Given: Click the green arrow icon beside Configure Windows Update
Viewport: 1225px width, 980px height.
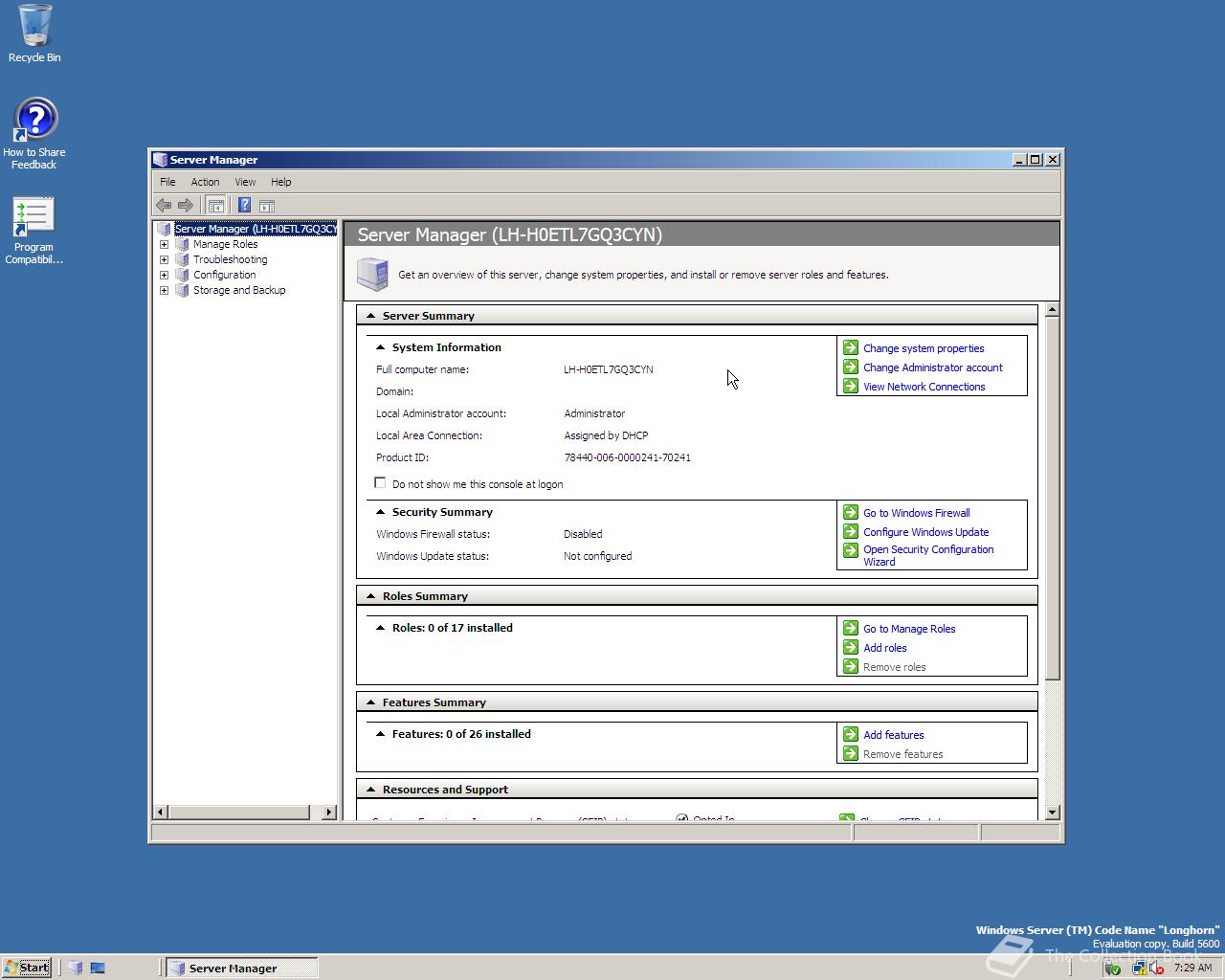Looking at the screenshot, I should [x=851, y=531].
